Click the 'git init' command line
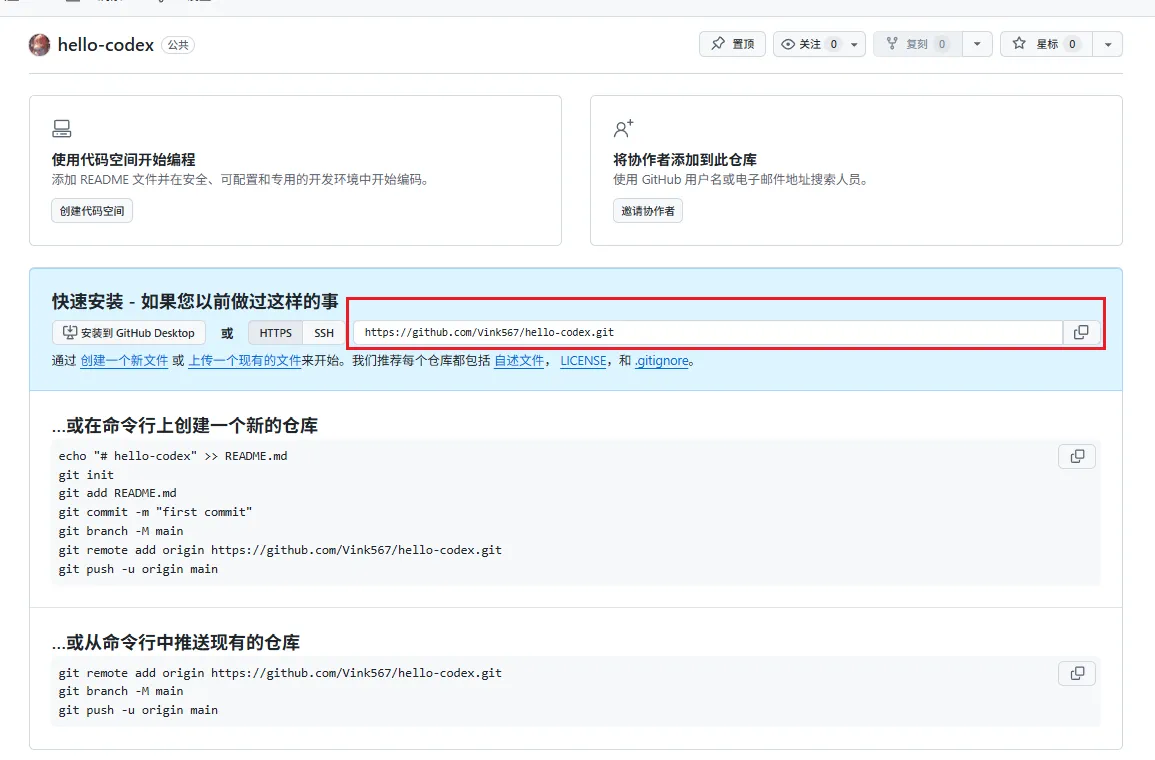The height and width of the screenshot is (760, 1155). 86,475
